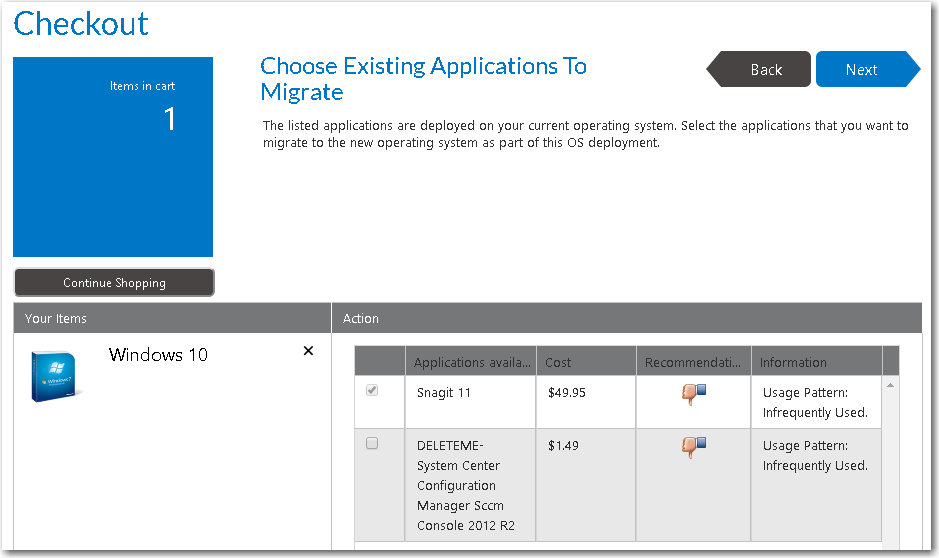Click the applications list scroll up arrow

(x=890, y=385)
